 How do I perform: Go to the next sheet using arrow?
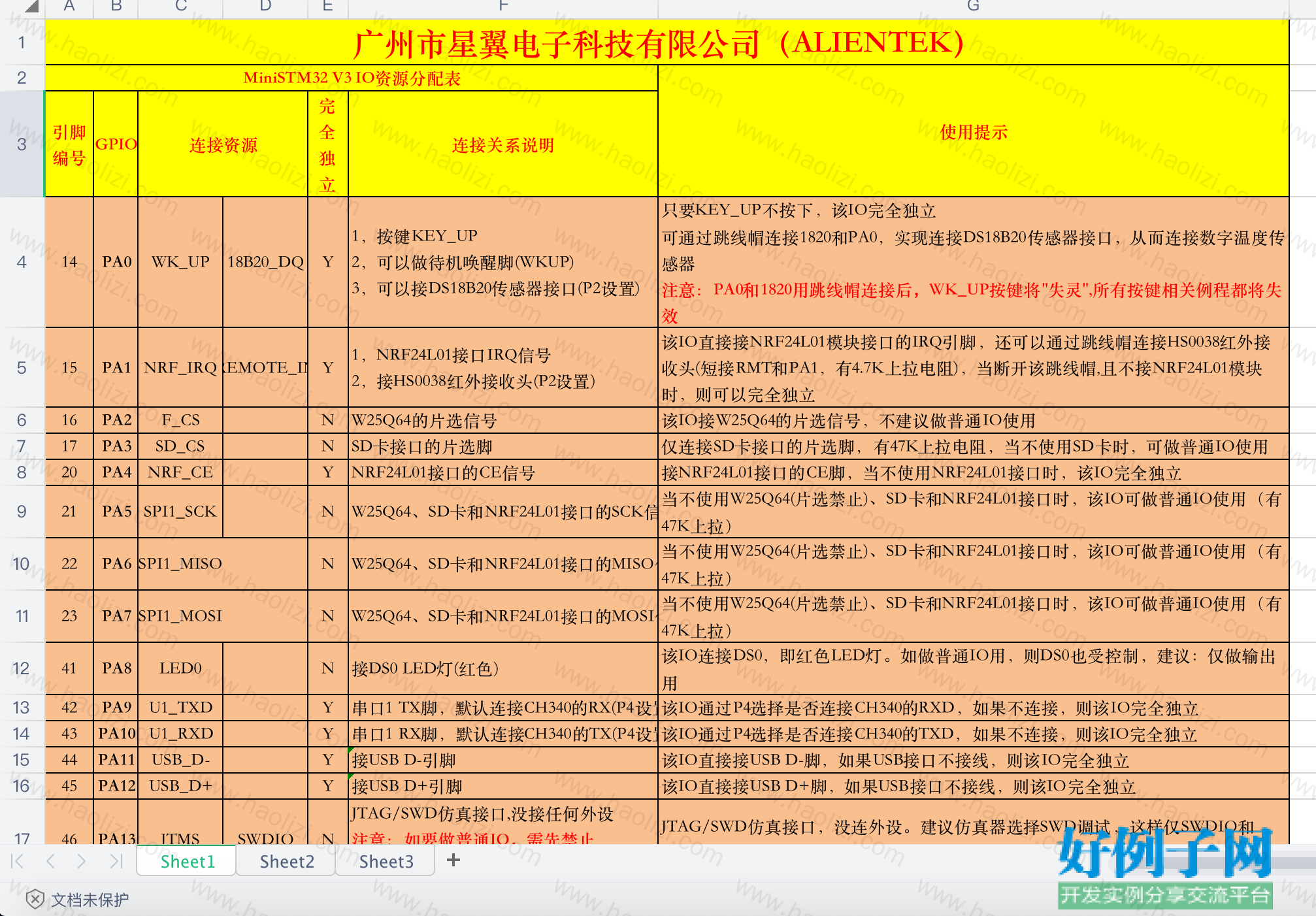82,861
